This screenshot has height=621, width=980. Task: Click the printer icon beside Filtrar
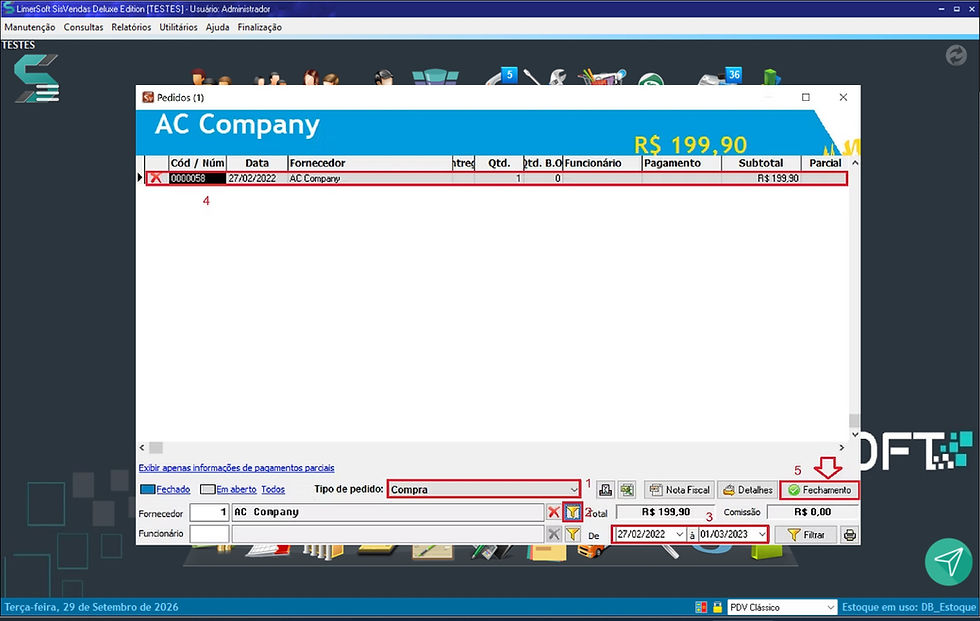click(849, 535)
